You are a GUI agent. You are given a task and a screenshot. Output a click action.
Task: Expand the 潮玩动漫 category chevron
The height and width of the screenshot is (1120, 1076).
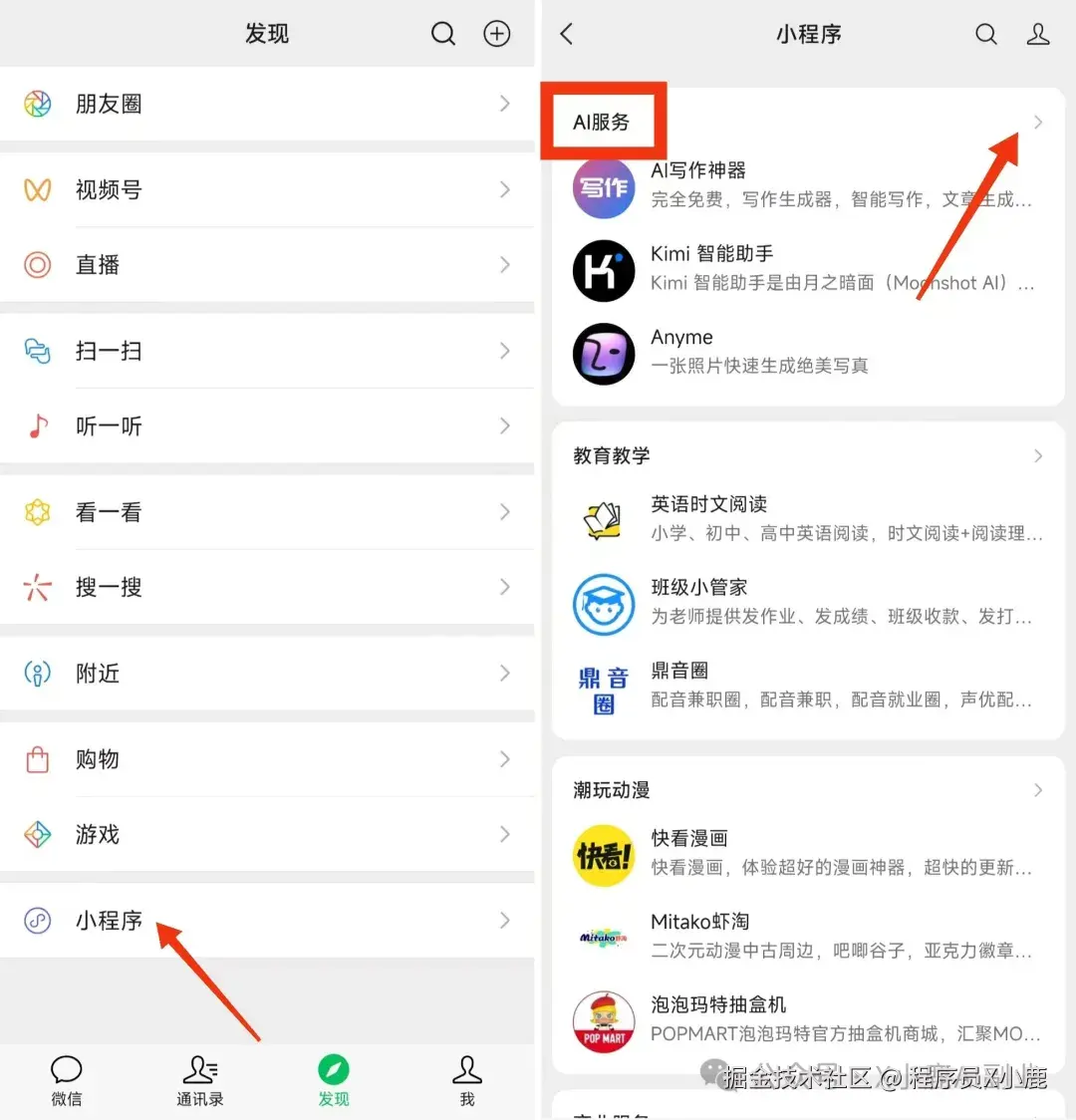[1039, 789]
